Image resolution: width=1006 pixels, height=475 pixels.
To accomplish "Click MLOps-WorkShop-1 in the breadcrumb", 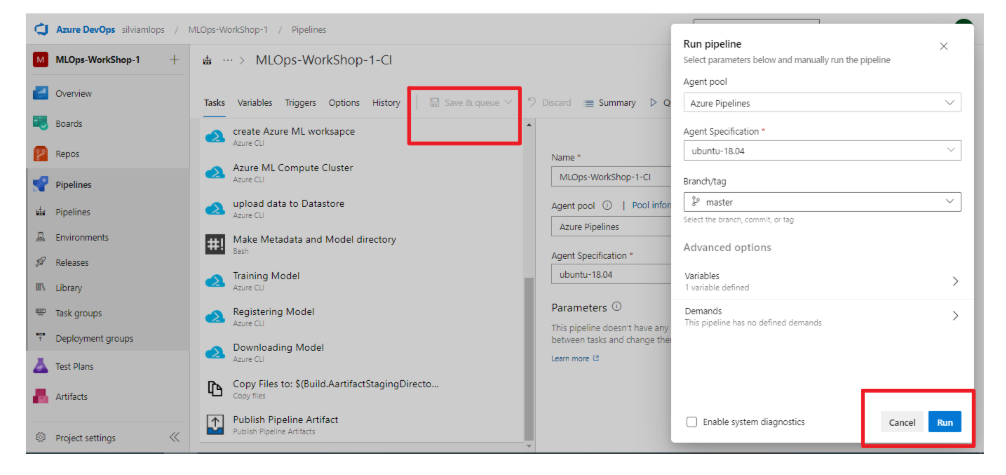I will [228, 30].
